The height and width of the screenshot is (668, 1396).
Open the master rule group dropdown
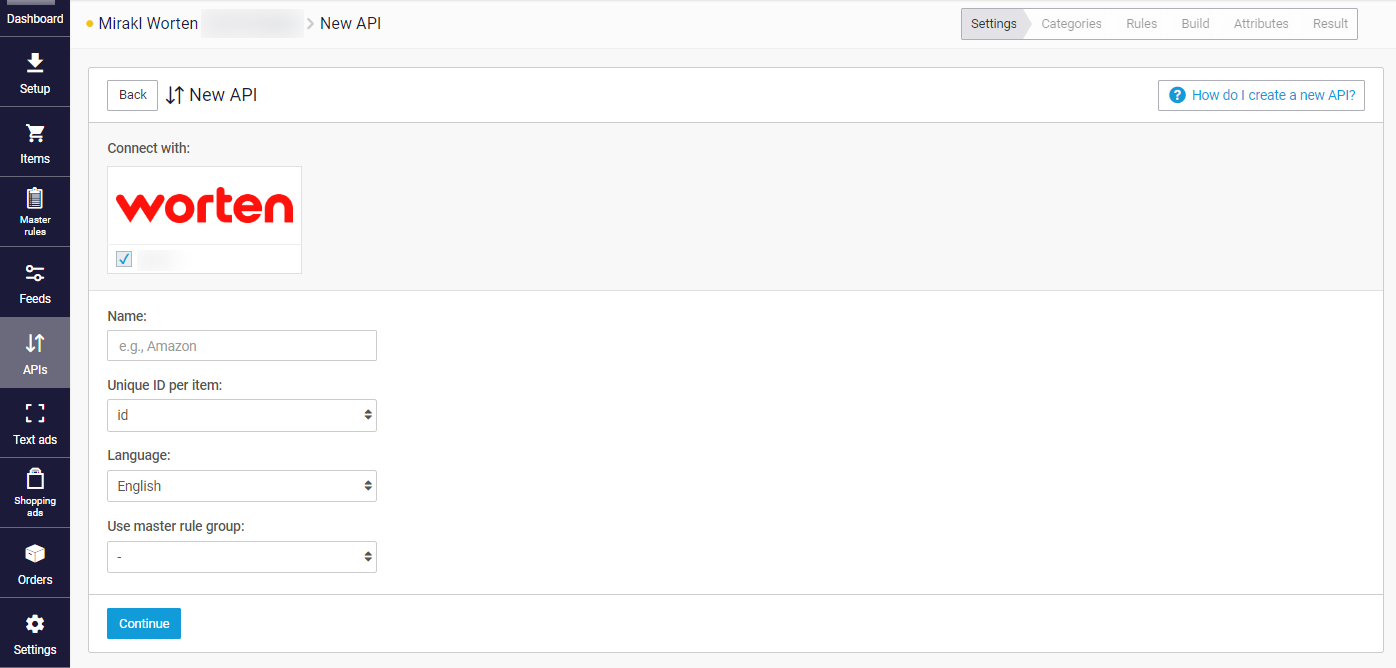click(x=241, y=557)
